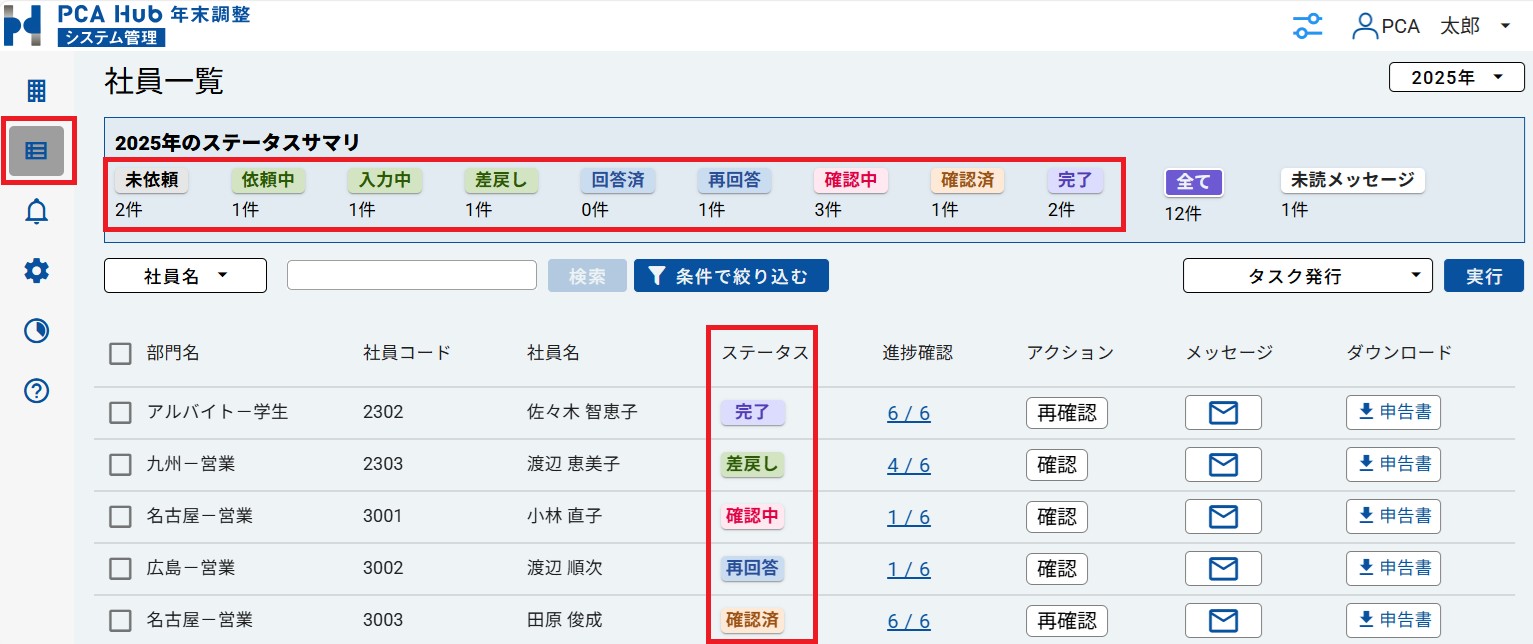Open settings gear in left sidebar

(x=37, y=270)
